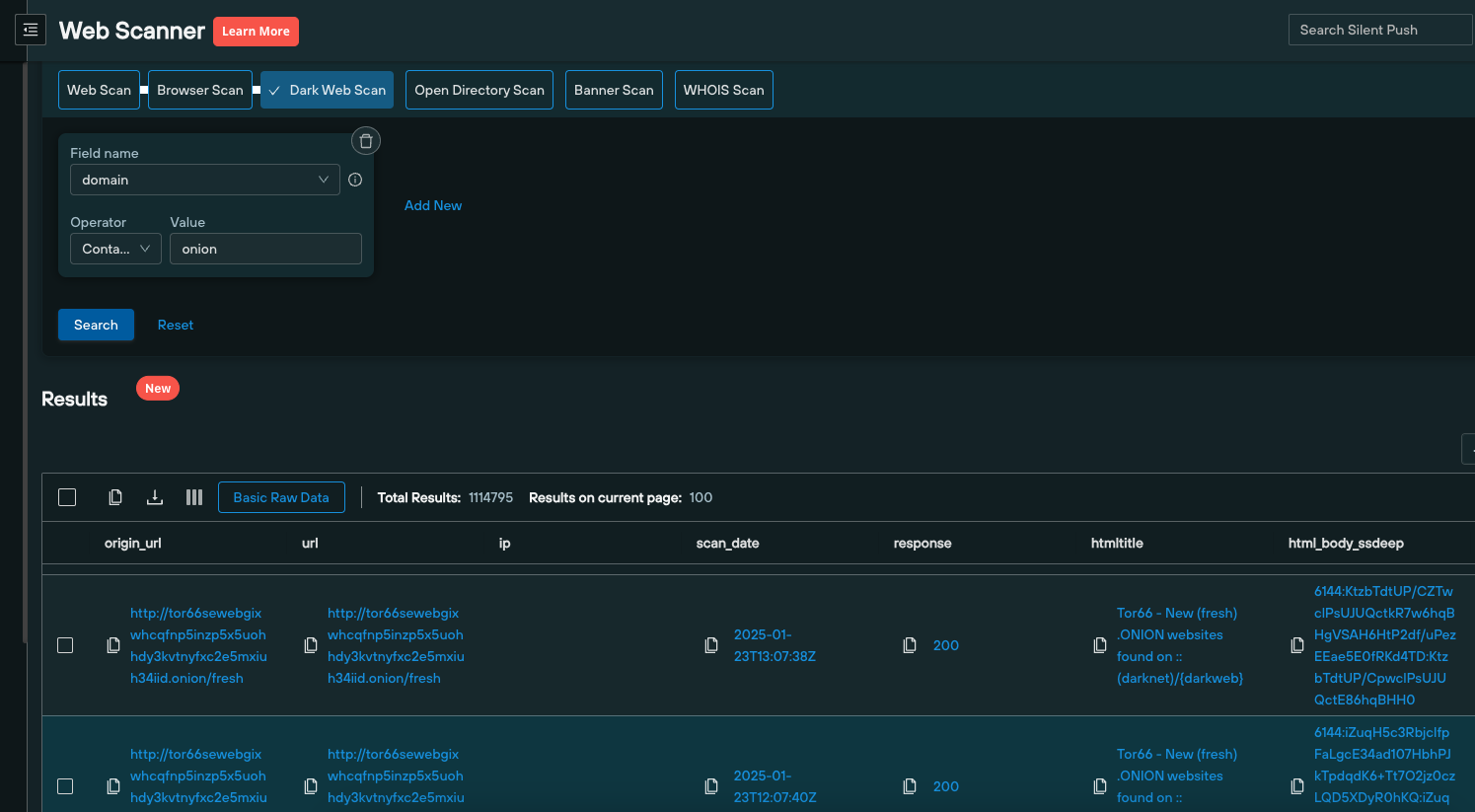Copy html_body_ssdeep of the 13:07:38Z row
The height and width of the screenshot is (812, 1475).
[1297, 645]
